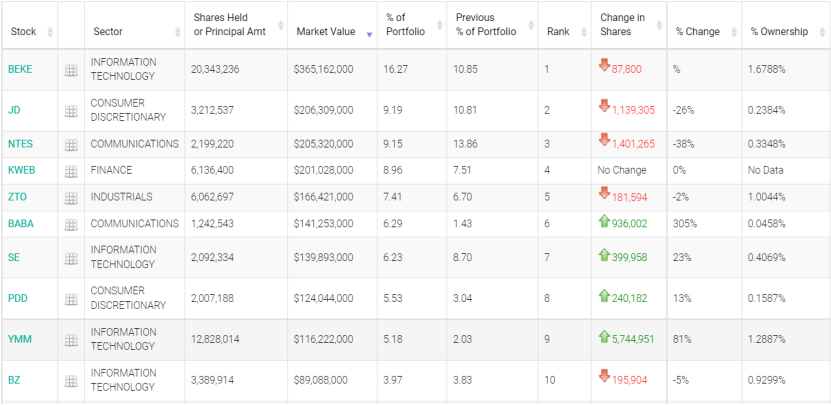The width and height of the screenshot is (831, 405).
Task: Sort by the Stock column header
Action: pos(23,32)
